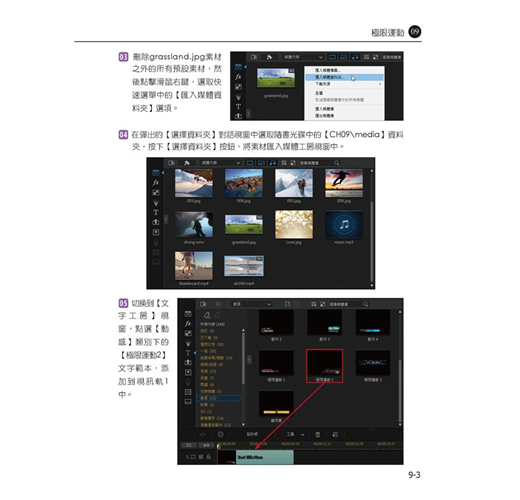Click the teal title clip on timeline
Viewport: 520px width, 500px height.
click(x=265, y=457)
